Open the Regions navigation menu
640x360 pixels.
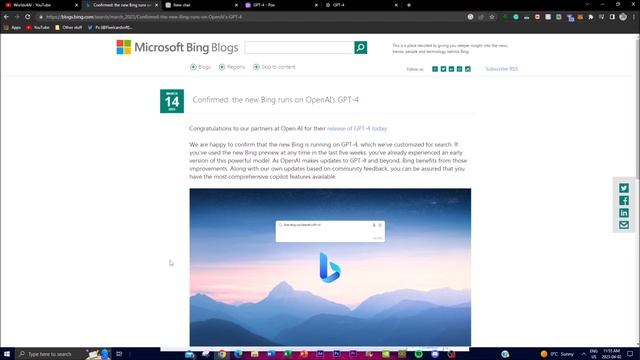(x=232, y=67)
